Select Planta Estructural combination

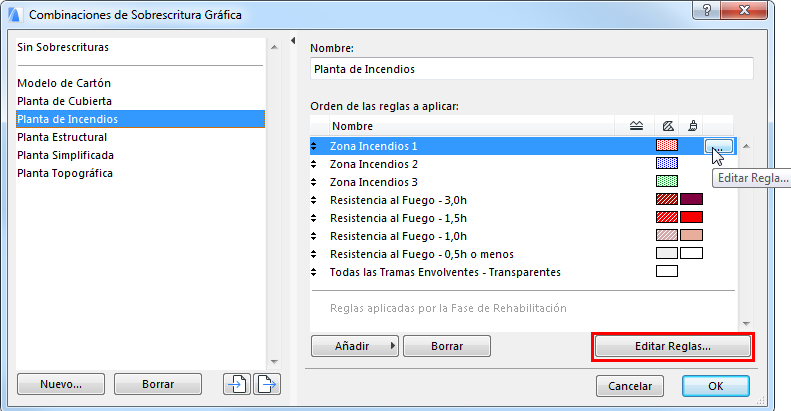[x=62, y=137]
